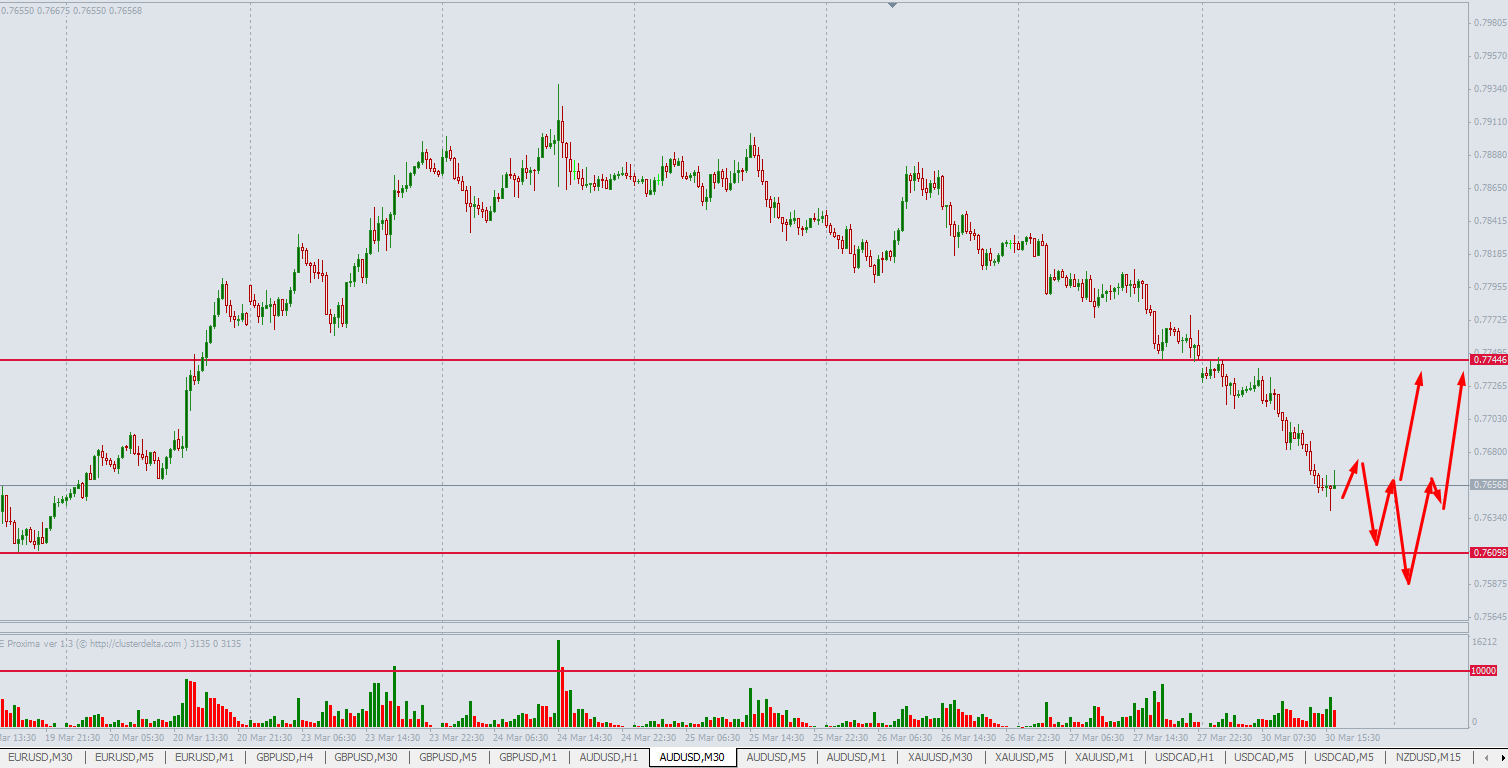Click the 27 Mar 06:30 time label
Screen dimensions: 1508x768
[x=1096, y=738]
